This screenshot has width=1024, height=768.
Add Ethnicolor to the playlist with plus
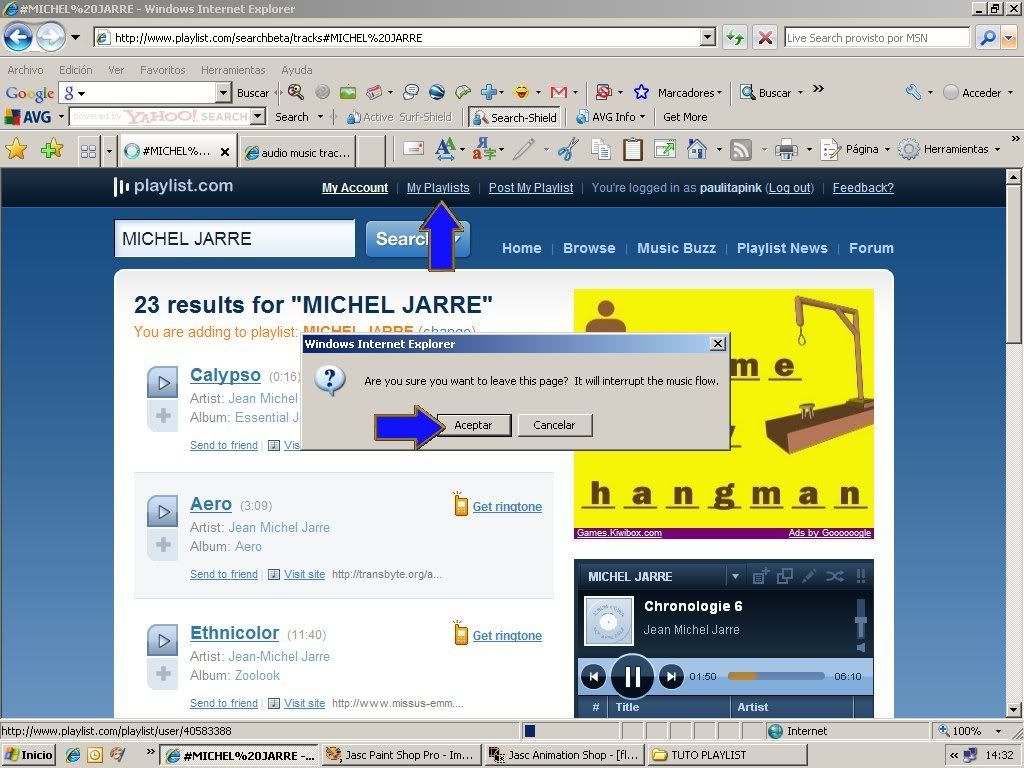pos(163,673)
